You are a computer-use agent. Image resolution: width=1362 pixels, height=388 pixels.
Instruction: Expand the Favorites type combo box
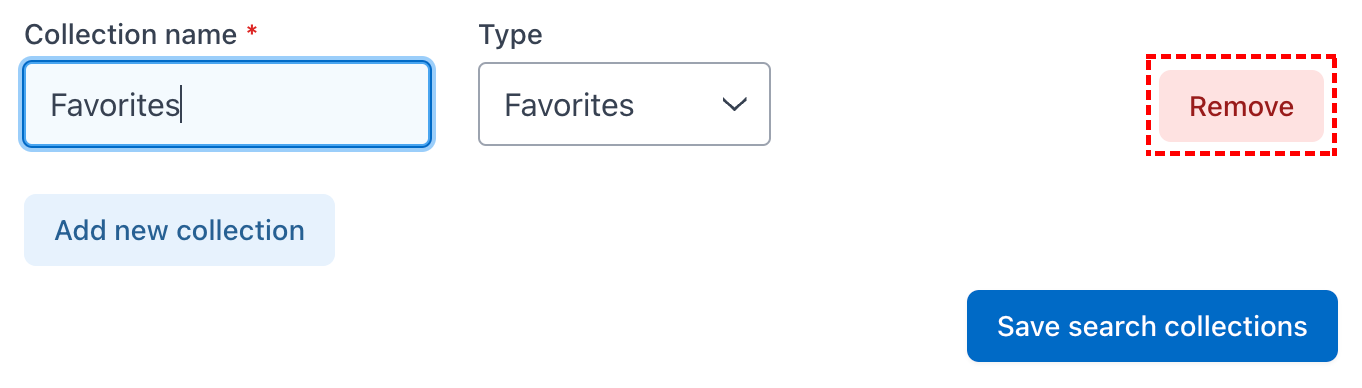(x=624, y=104)
